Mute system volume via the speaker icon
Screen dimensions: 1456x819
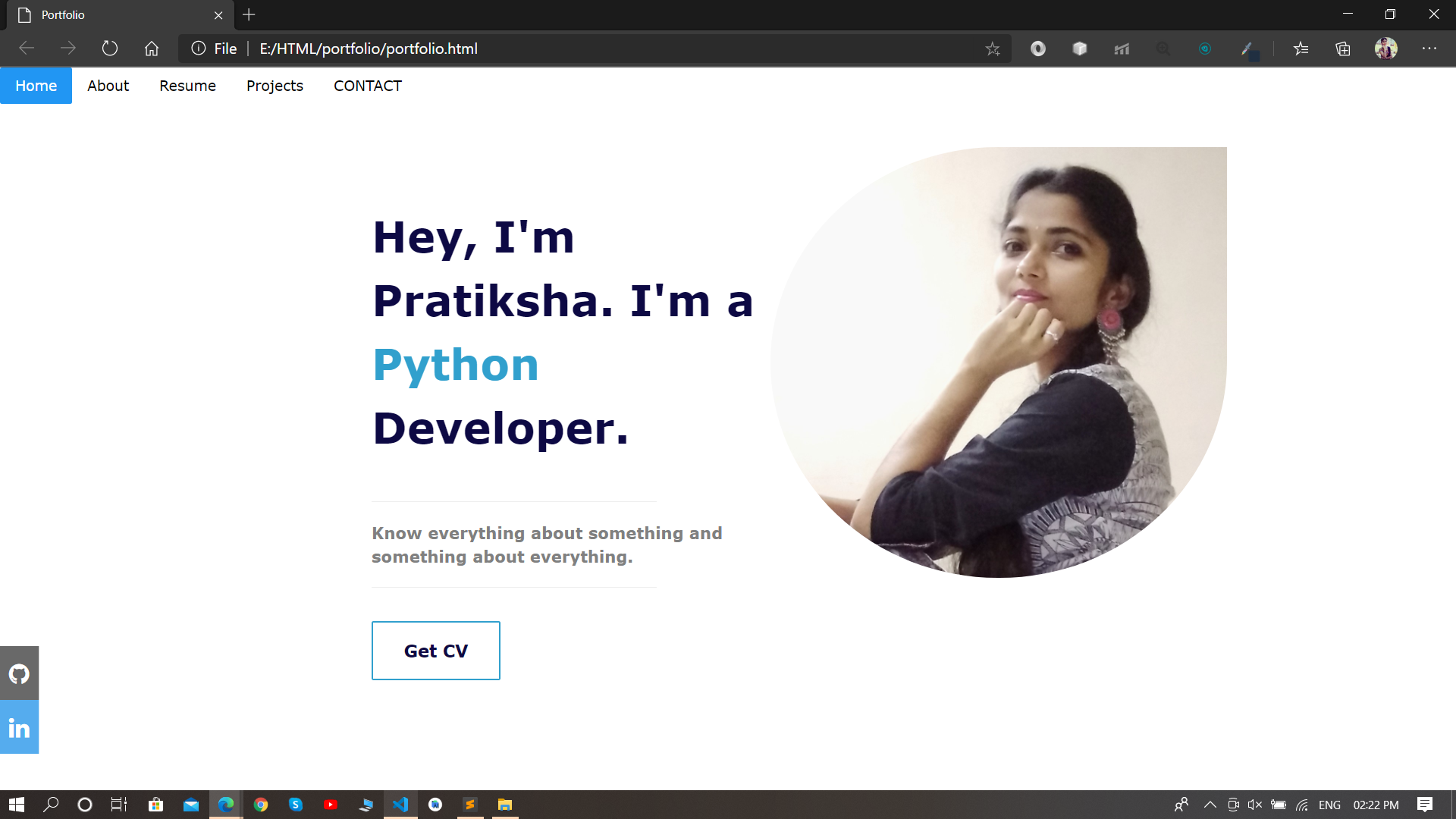coord(1255,805)
